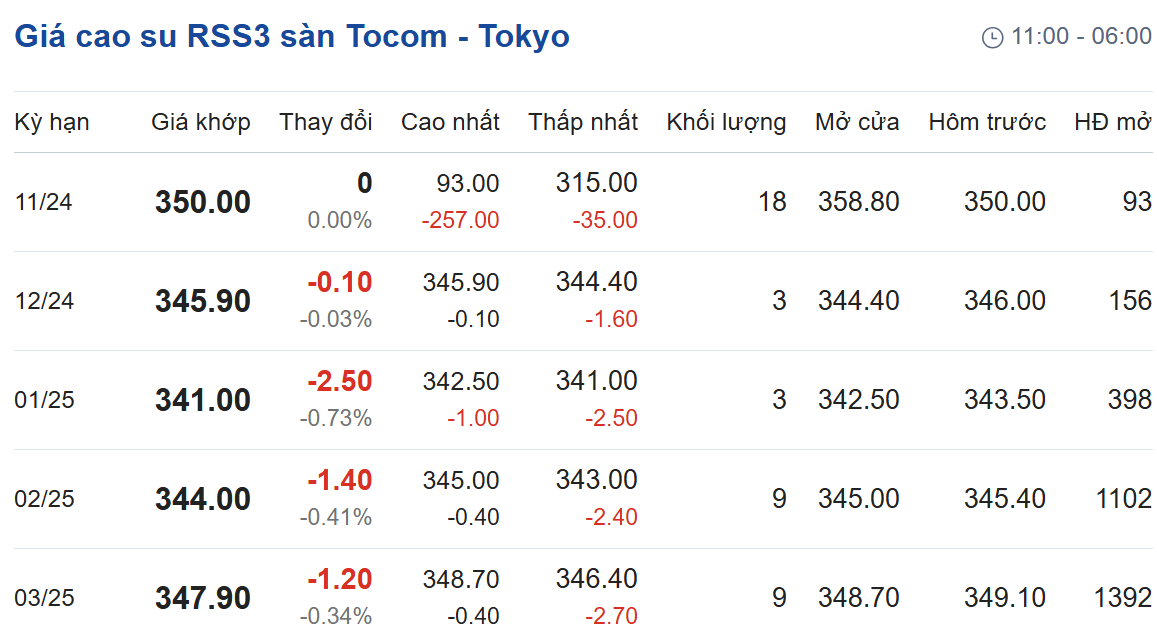Click the clock icon beside 11:00 - 06:00
This screenshot has width=1157, height=635.
click(992, 37)
